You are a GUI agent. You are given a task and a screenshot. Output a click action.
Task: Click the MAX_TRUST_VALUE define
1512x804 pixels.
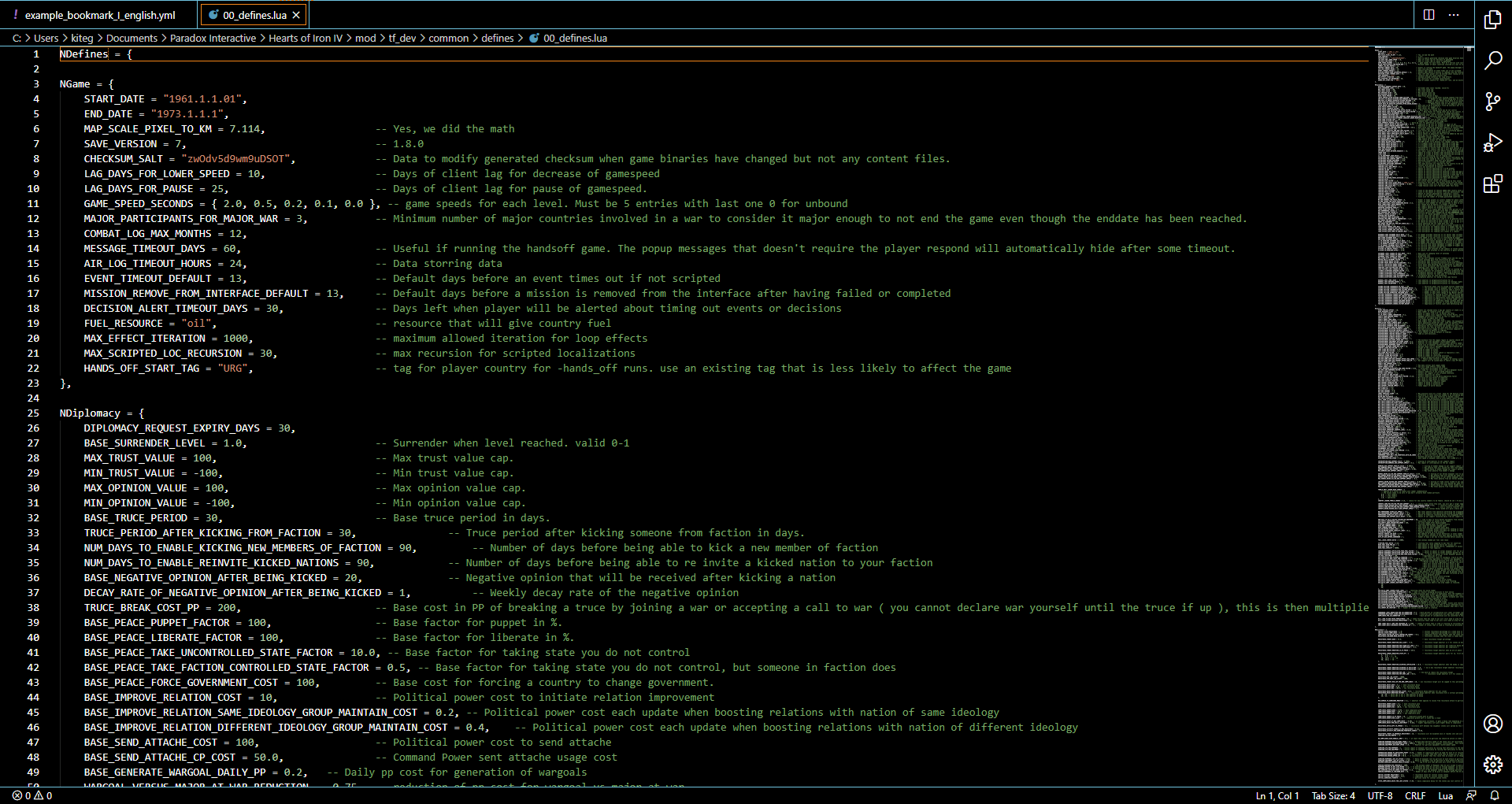tap(129, 458)
